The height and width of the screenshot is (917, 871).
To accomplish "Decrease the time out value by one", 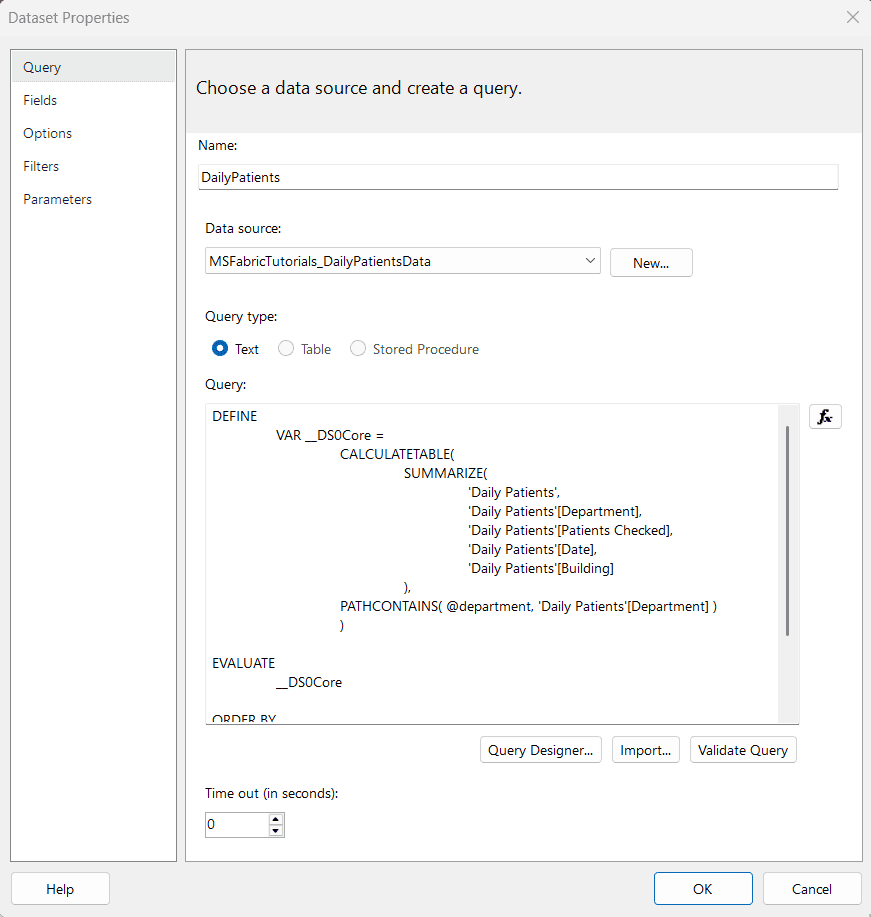I will click(276, 830).
